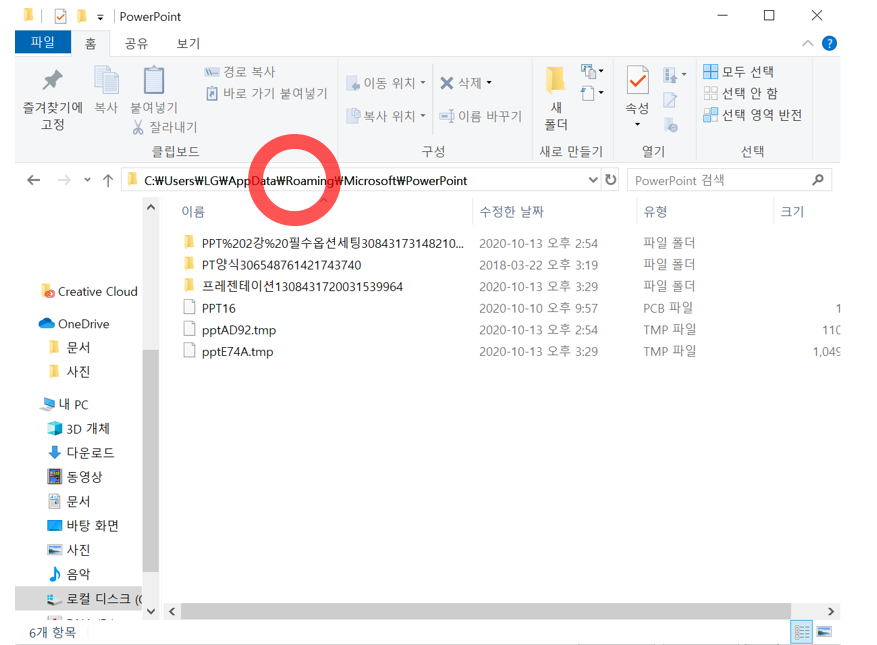The width and height of the screenshot is (877, 645).
Task: Open Creative Cloud in navigation pane
Action: [89, 291]
